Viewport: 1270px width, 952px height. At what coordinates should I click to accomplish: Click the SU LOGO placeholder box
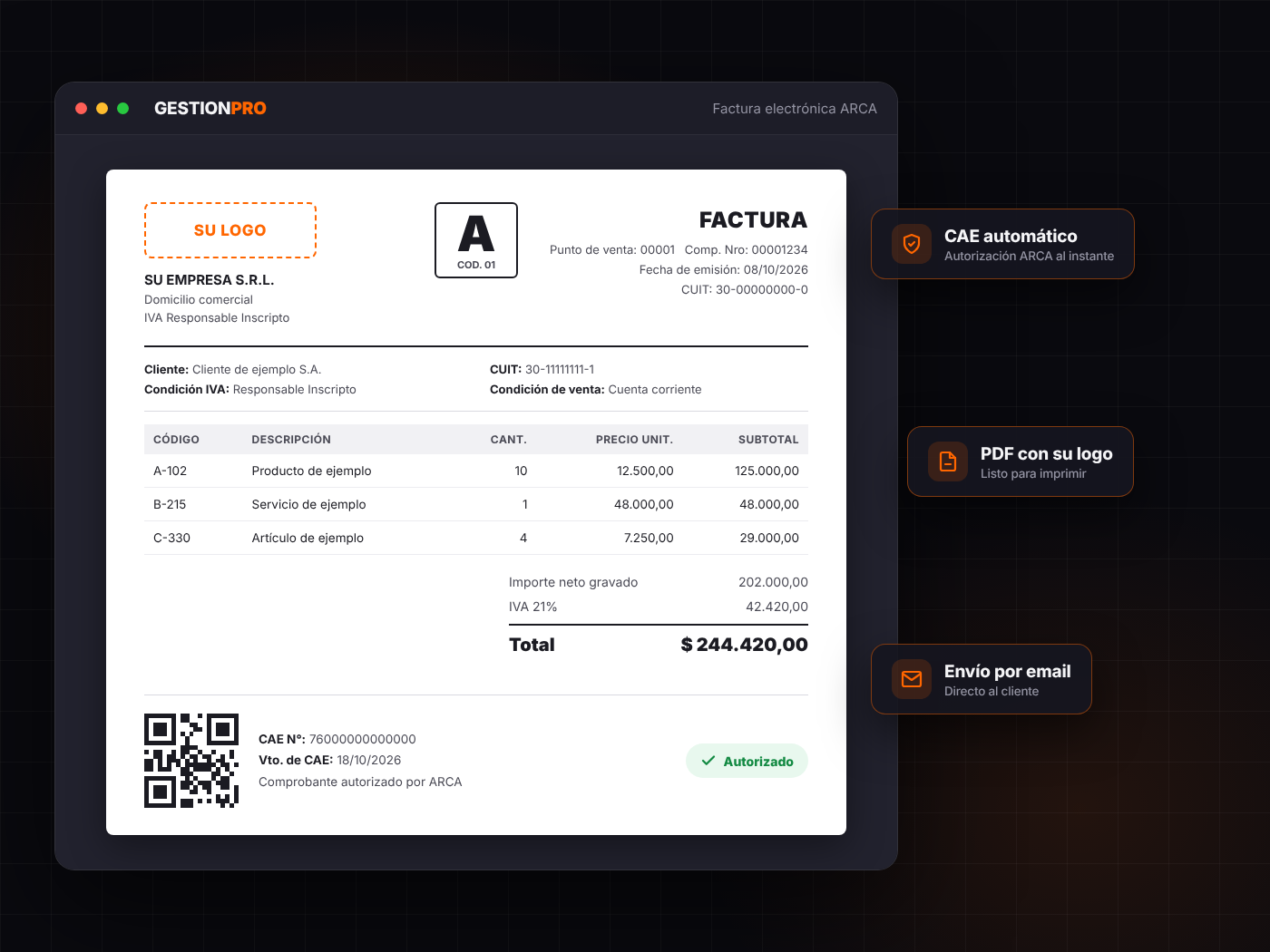pos(230,230)
